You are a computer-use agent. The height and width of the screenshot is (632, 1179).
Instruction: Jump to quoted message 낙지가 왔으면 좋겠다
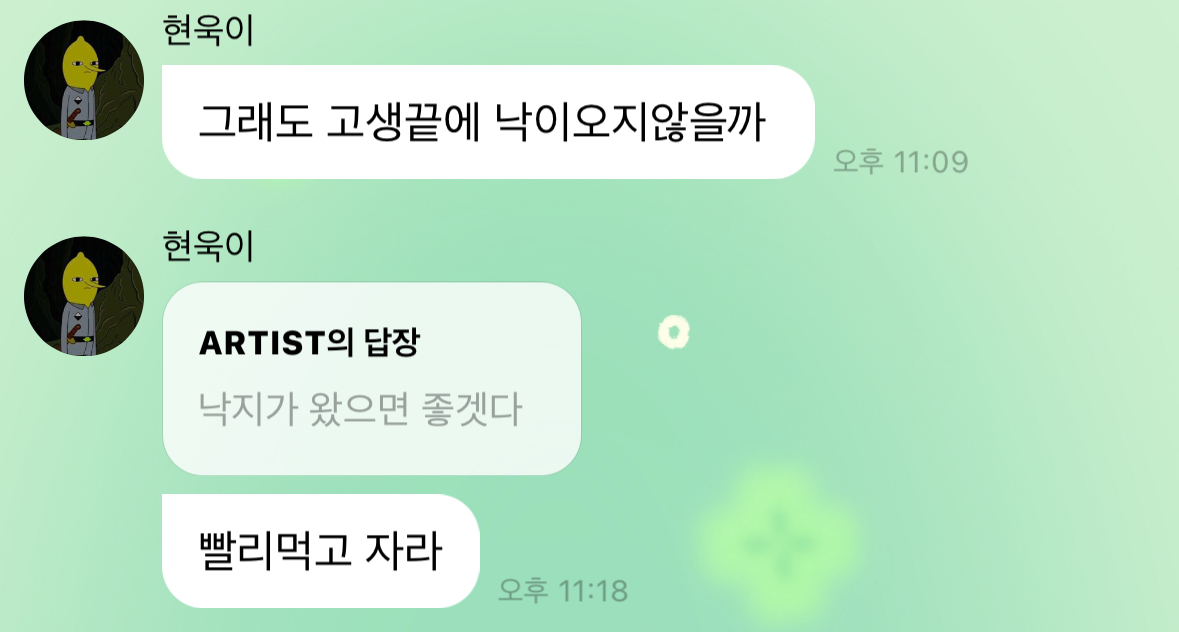[359, 410]
